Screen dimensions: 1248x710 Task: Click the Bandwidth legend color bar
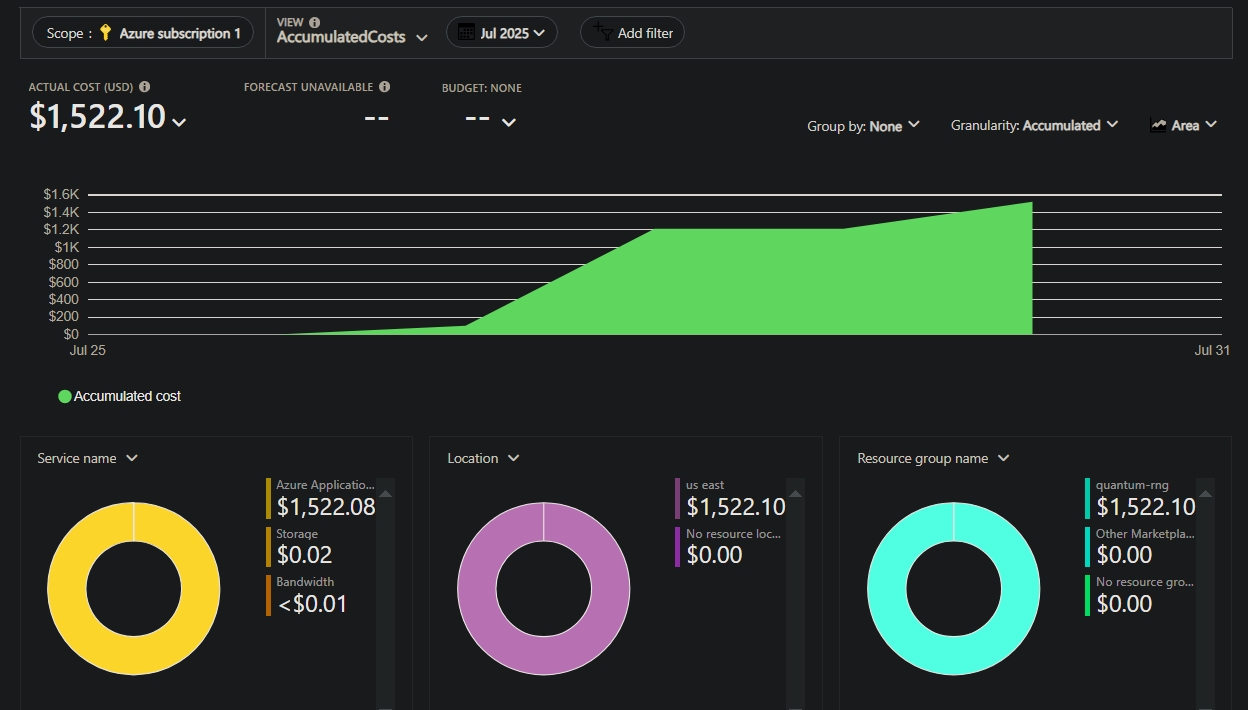pos(269,595)
